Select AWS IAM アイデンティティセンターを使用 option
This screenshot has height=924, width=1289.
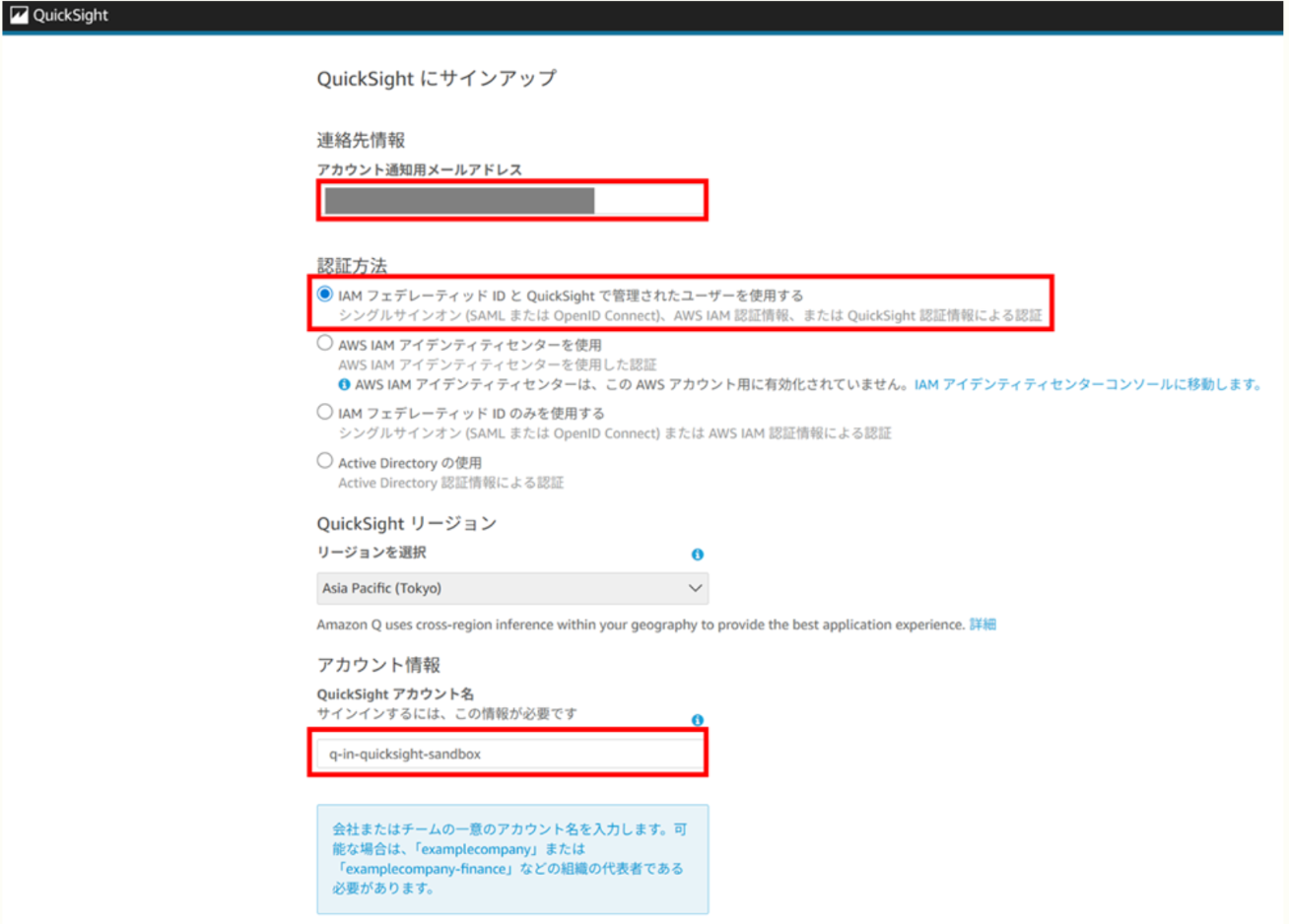coord(324,344)
